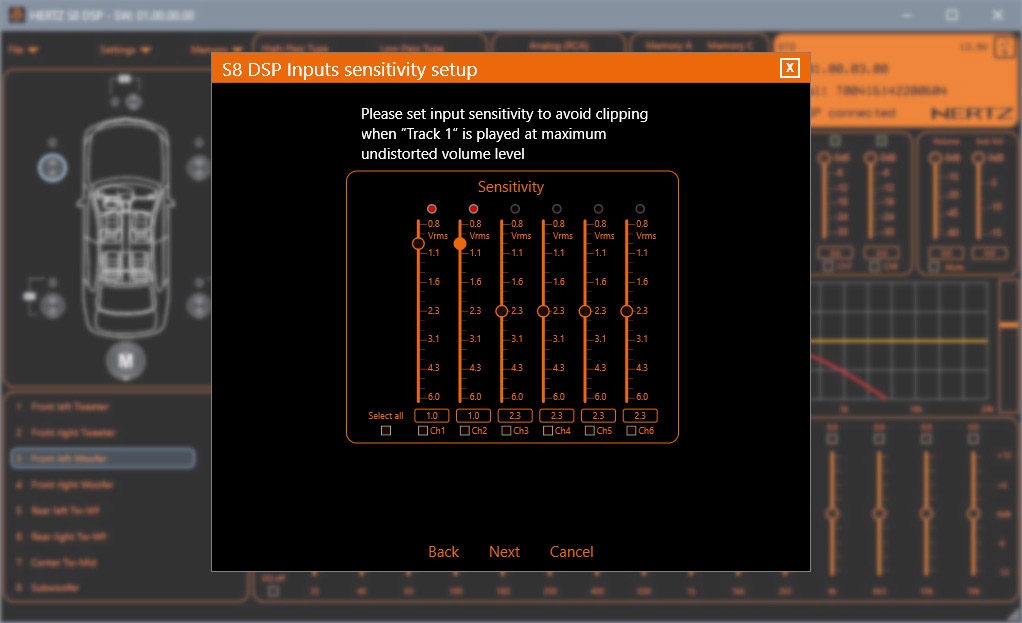Cancel the sensitivity setup
The image size is (1022, 623).
pos(572,552)
